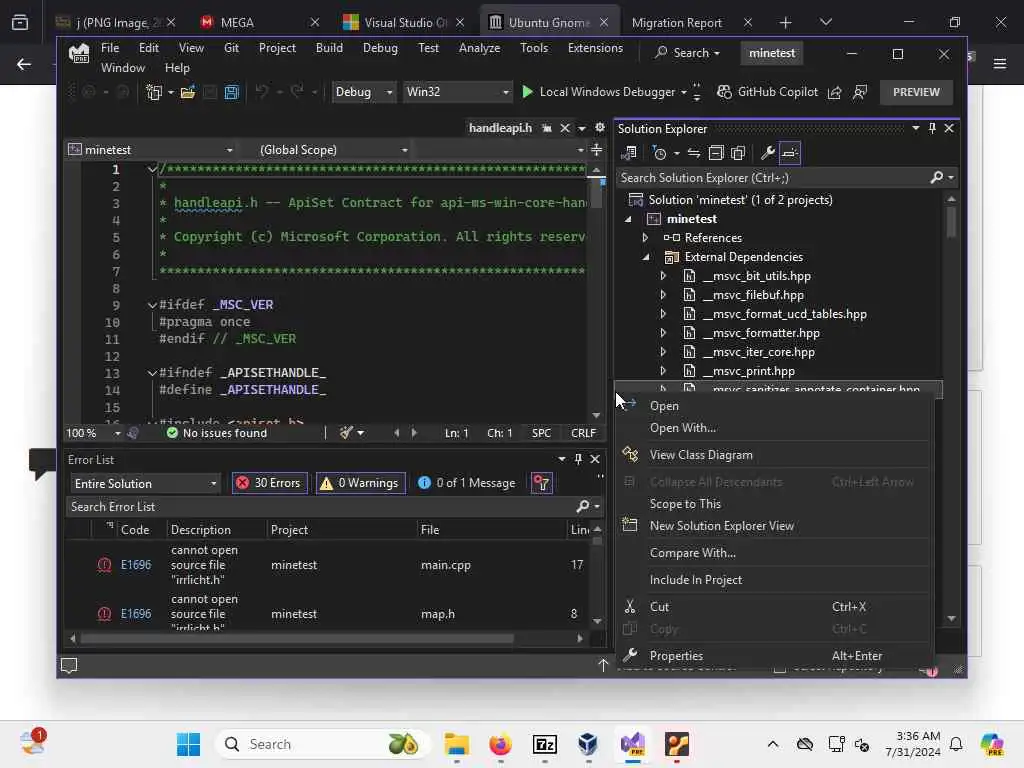Select View Class Diagram in context menu
This screenshot has height=768, width=1024.
click(775, 455)
